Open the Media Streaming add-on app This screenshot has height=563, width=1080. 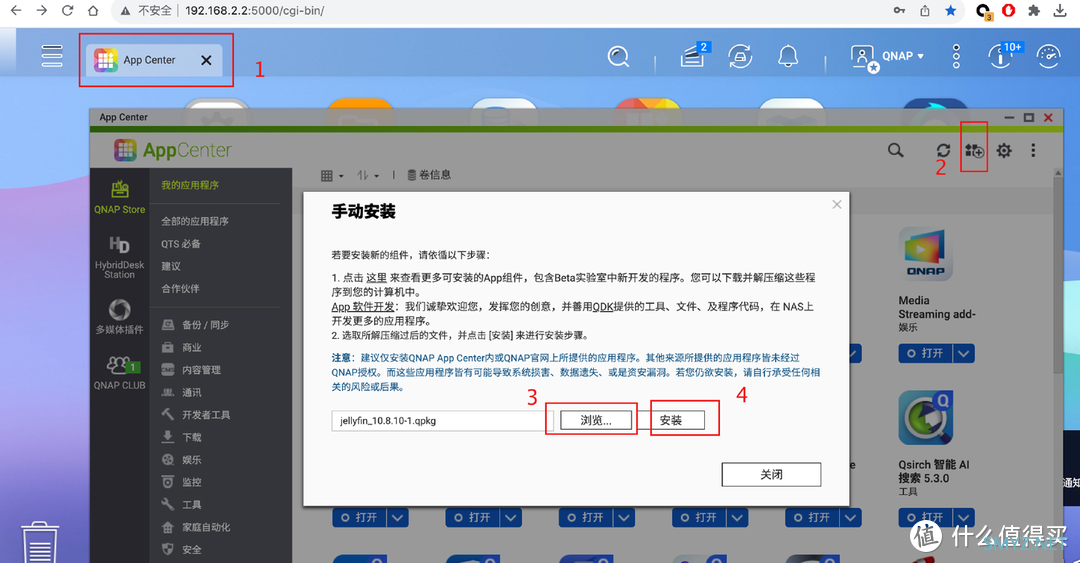click(926, 354)
